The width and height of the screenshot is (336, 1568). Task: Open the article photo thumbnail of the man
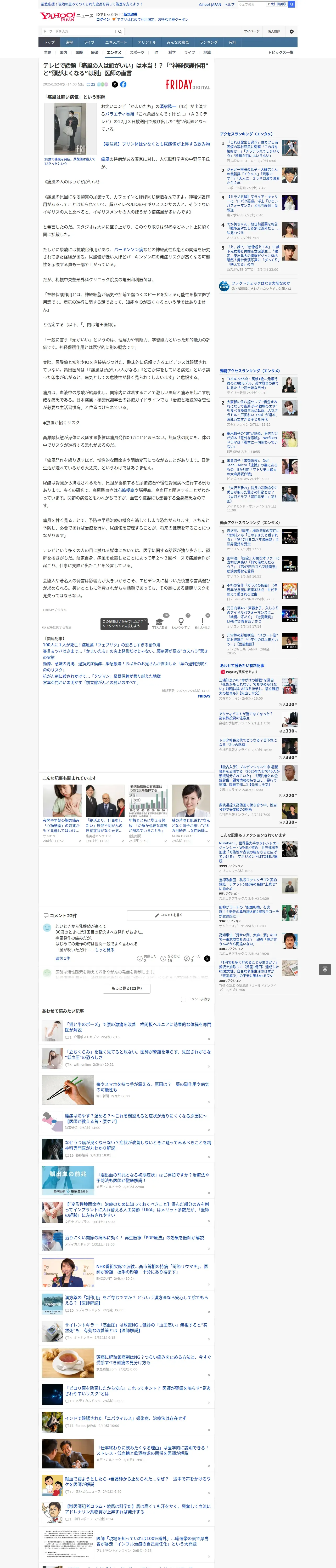tap(70, 129)
